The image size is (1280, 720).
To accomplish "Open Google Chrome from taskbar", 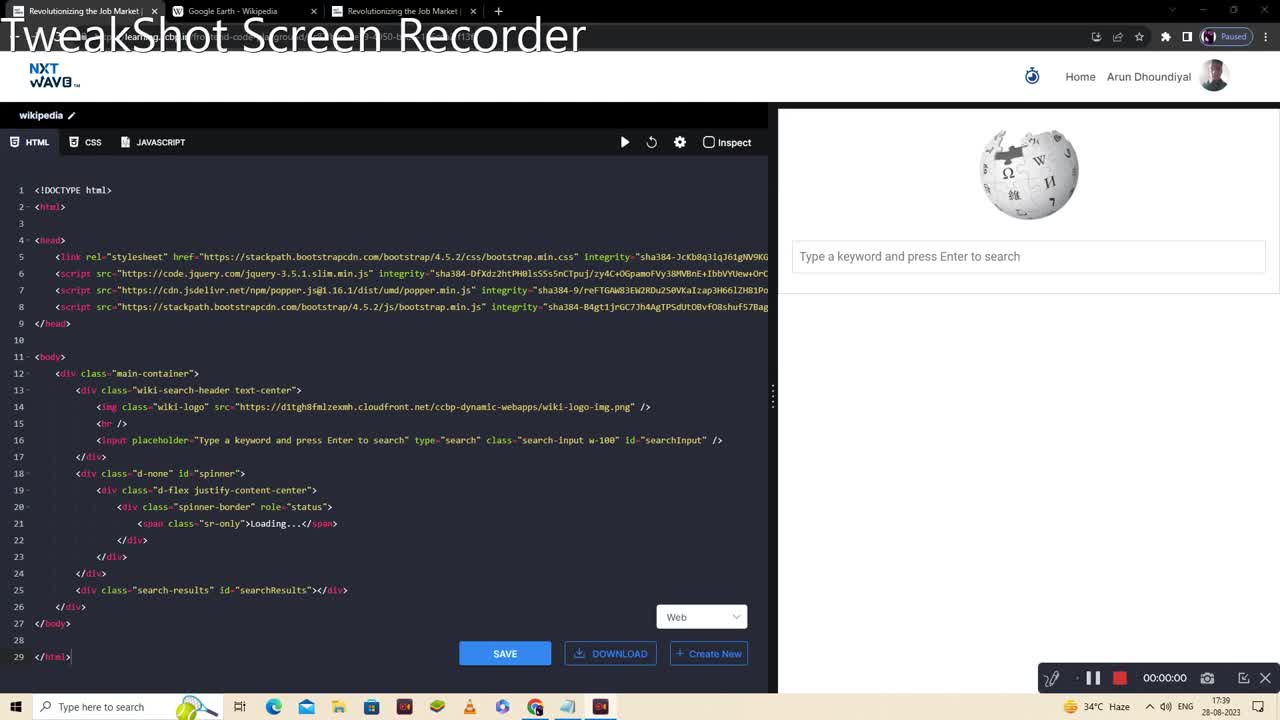I will click(x=535, y=707).
